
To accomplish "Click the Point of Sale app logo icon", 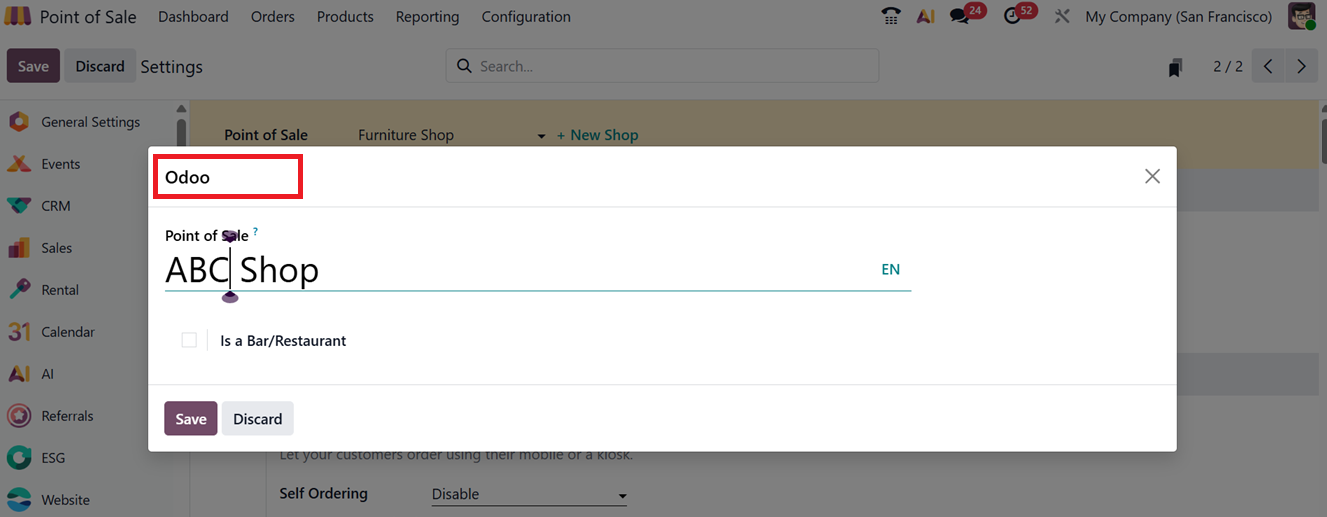I will point(18,17).
